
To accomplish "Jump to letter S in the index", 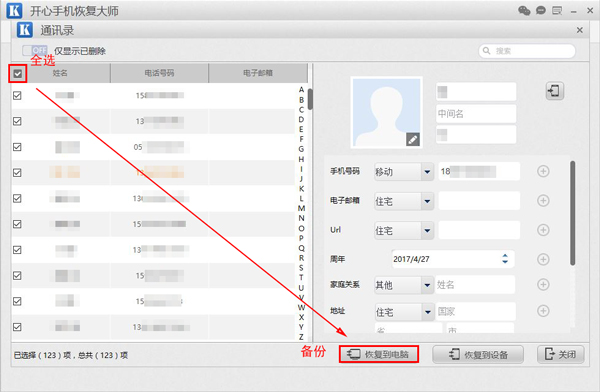I will [302, 268].
